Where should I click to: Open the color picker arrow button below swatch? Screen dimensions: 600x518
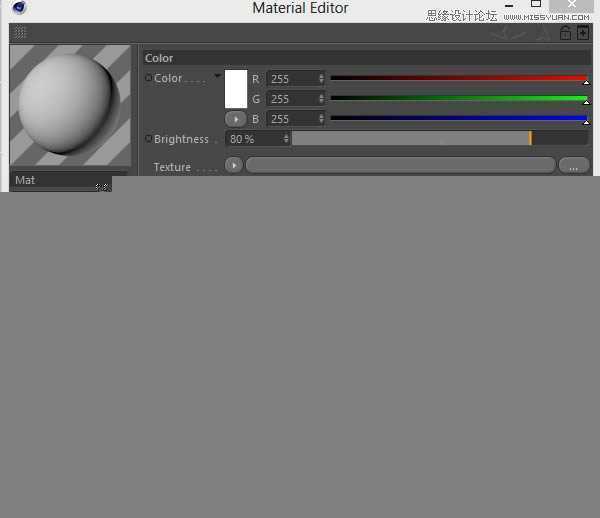pos(236,119)
